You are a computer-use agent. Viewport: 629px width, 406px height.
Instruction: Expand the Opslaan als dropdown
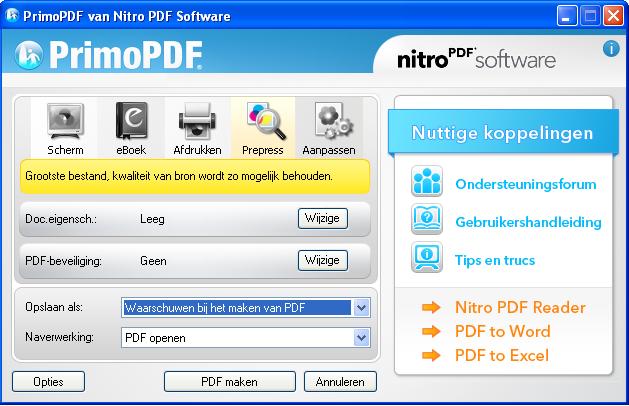tap(361, 308)
